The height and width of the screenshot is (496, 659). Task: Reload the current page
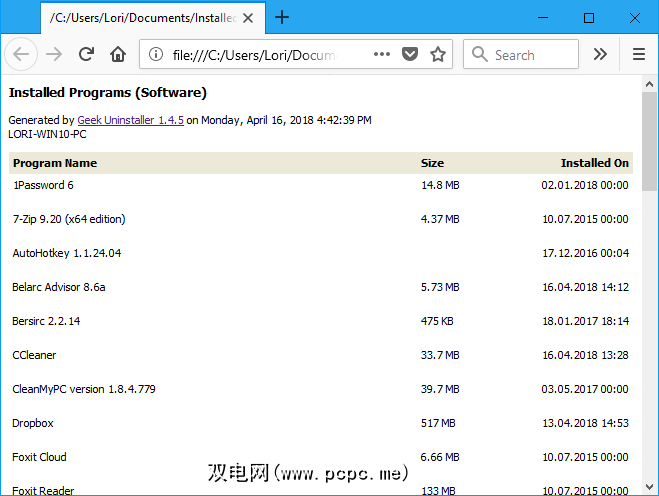[x=87, y=54]
